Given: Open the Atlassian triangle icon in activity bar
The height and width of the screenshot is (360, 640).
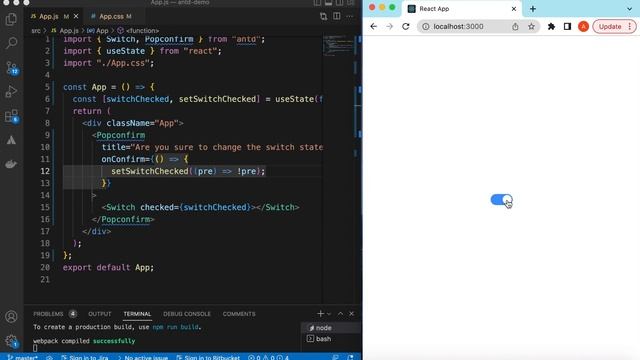Looking at the screenshot, I should (11, 140).
